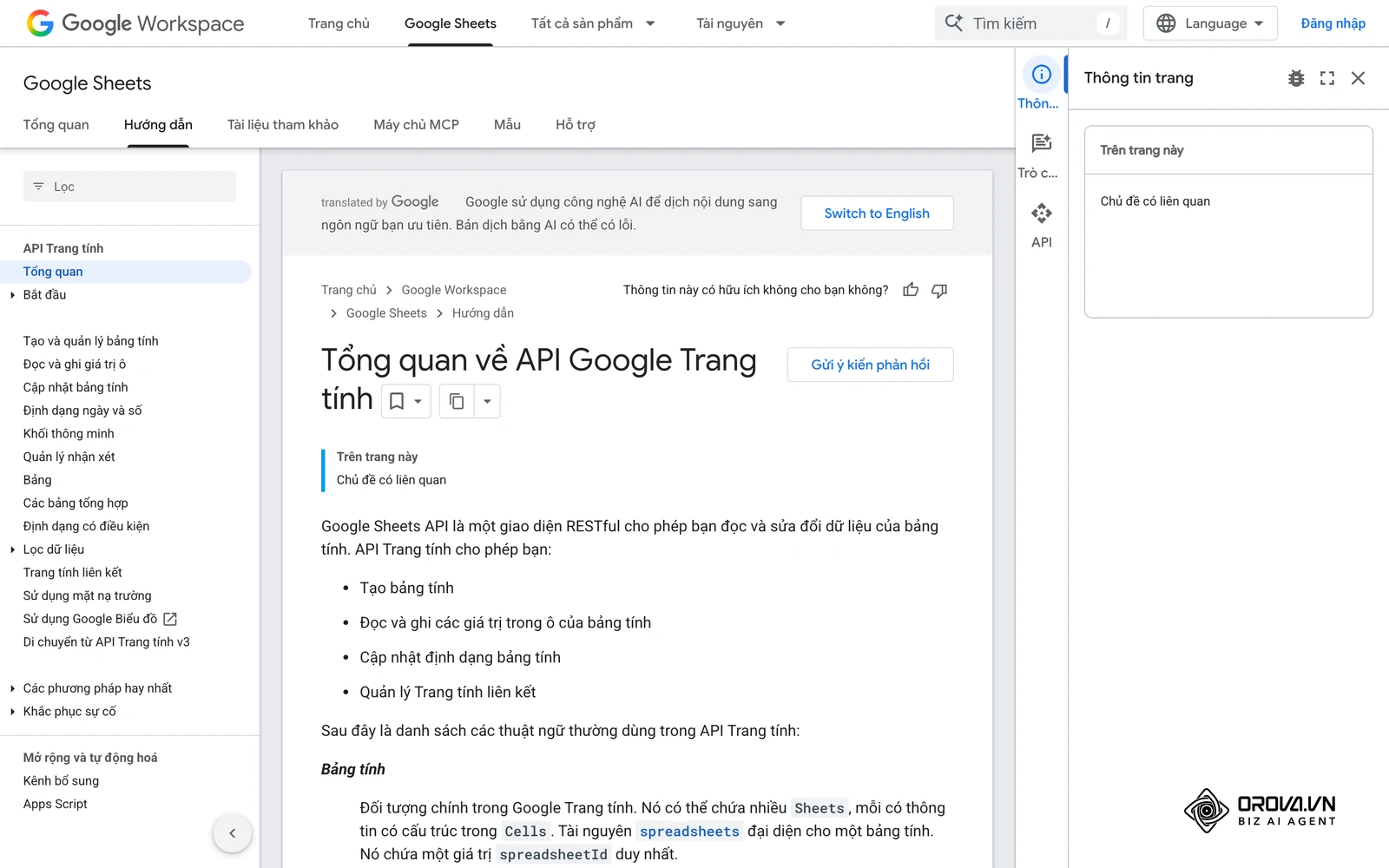The image size is (1389, 868).
Task: Go to Trang chủ in top menu
Action: point(339,23)
